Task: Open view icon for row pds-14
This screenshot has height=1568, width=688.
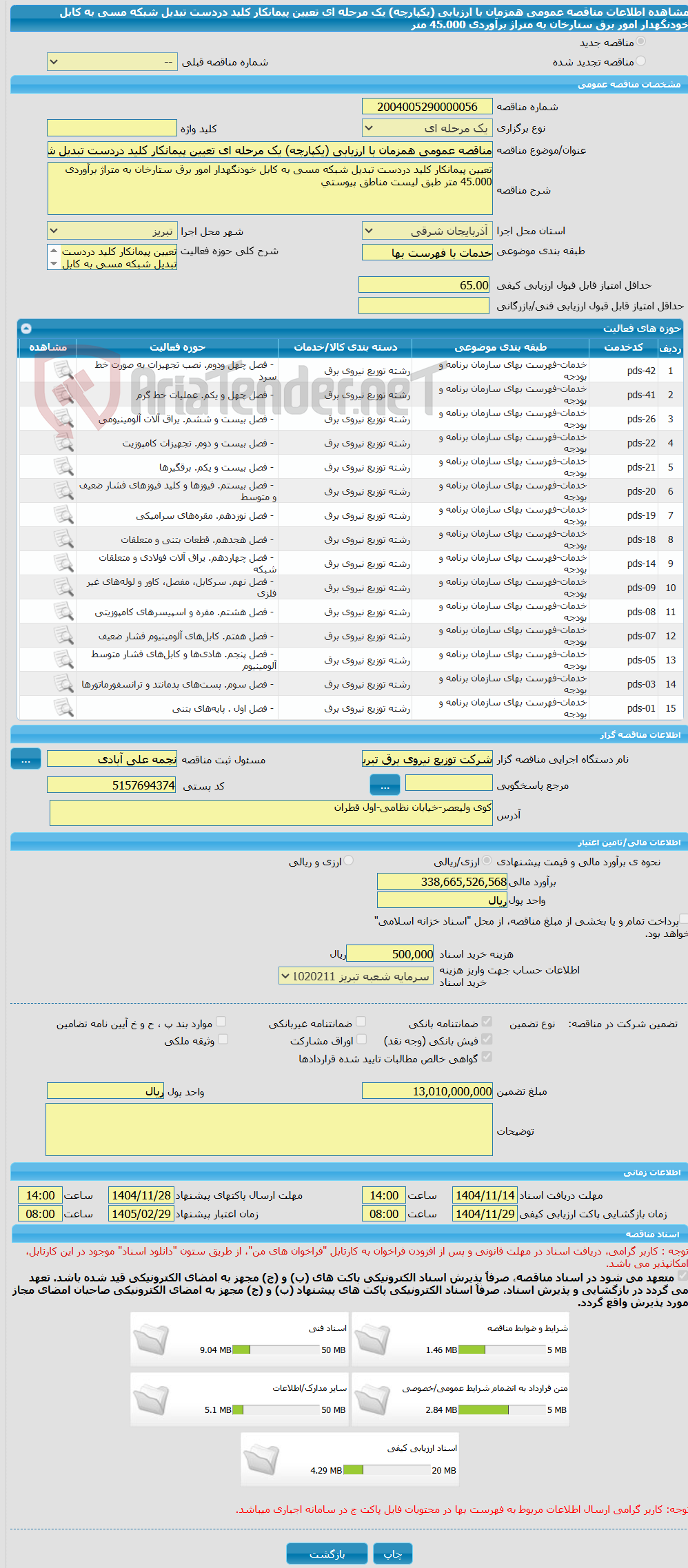Action: (x=63, y=564)
